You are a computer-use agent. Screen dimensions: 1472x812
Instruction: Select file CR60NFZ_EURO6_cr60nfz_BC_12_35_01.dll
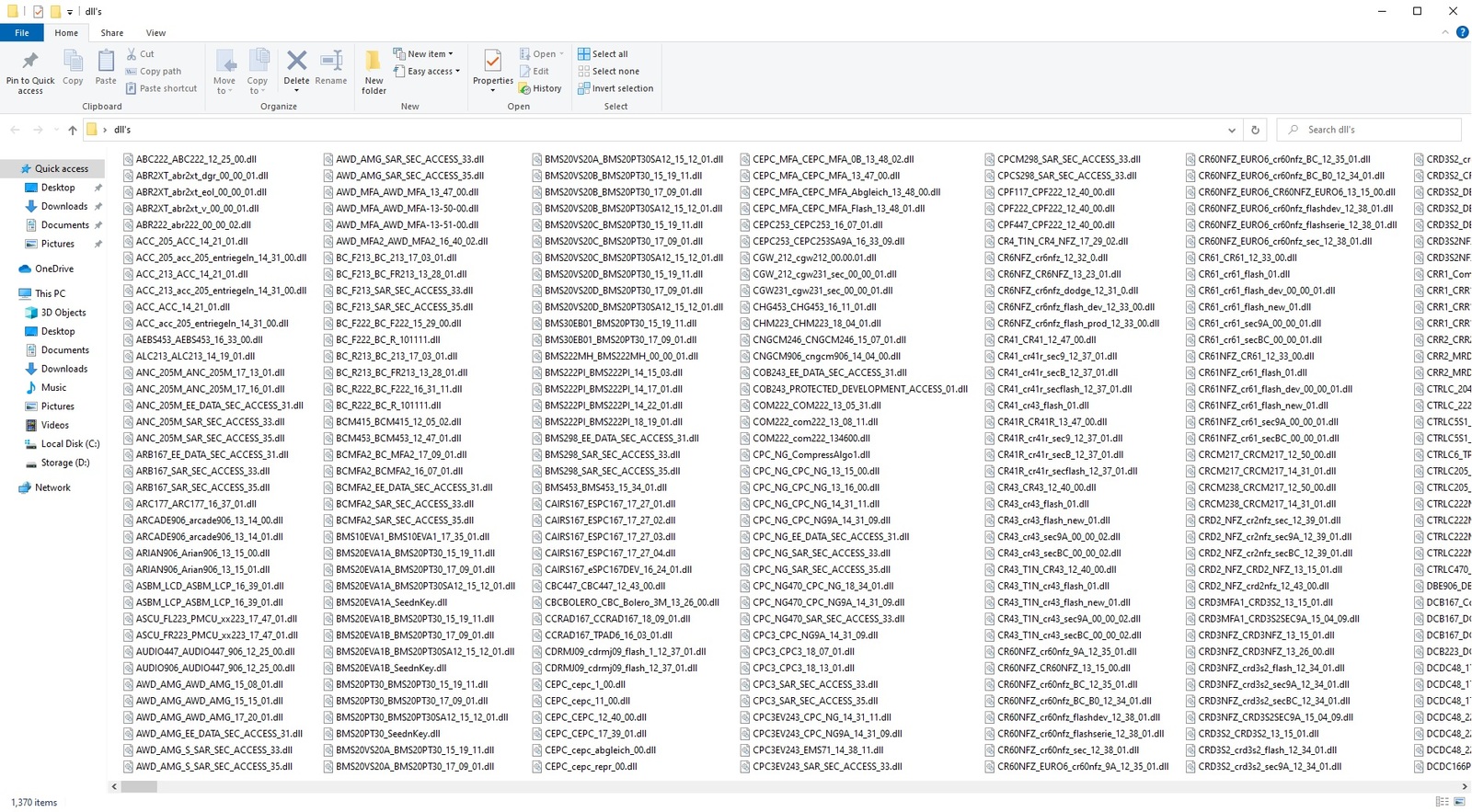[1277, 159]
